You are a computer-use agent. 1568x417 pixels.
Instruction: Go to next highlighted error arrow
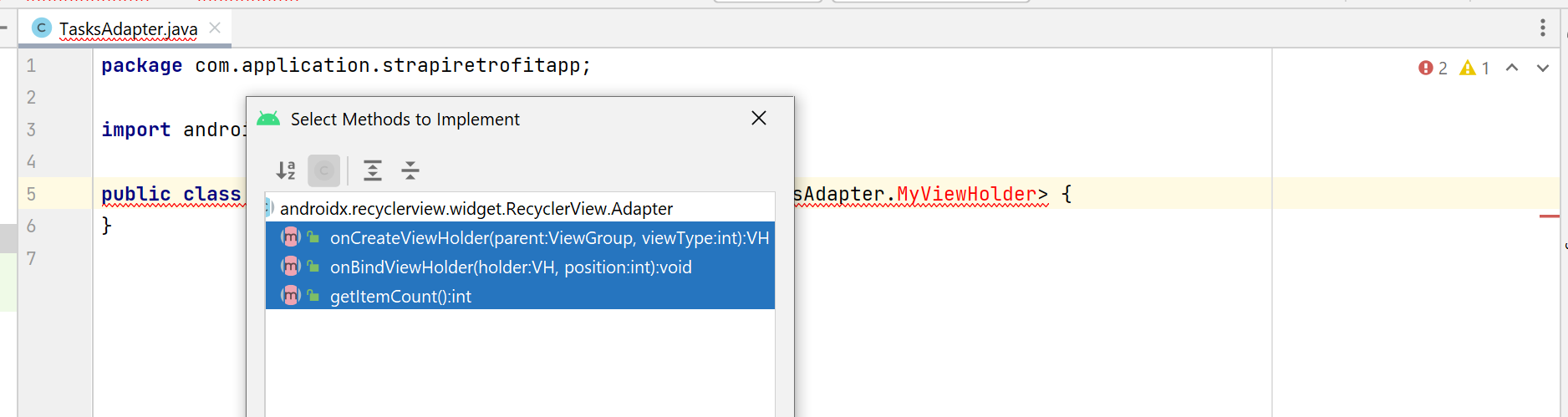pos(1543,68)
